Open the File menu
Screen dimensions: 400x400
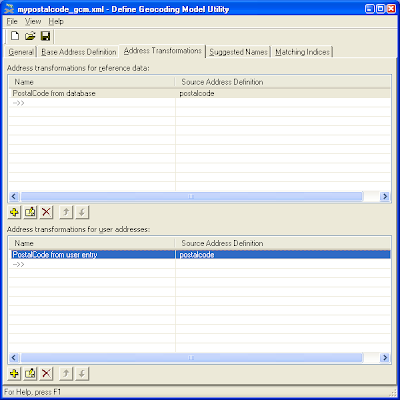[12, 21]
